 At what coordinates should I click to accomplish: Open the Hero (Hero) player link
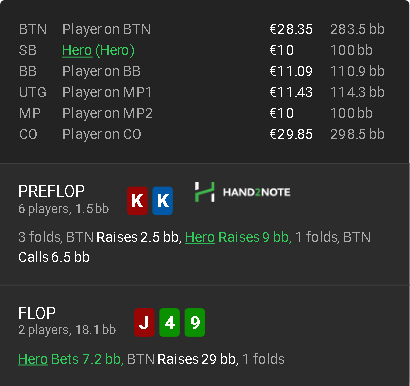point(98,50)
